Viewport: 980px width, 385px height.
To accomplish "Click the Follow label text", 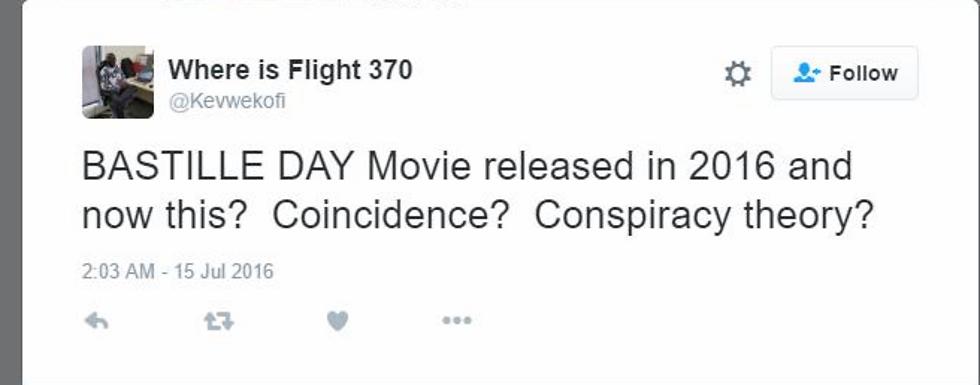I will [863, 74].
